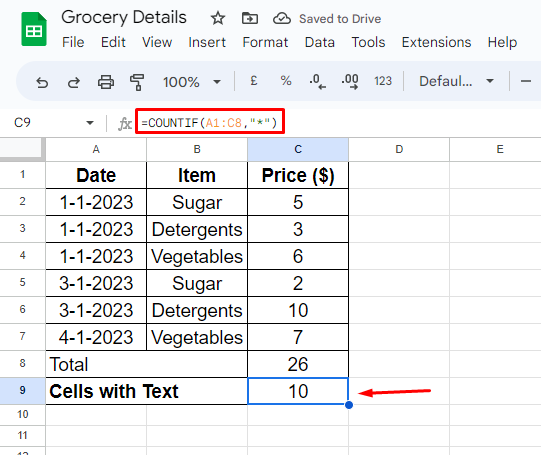Format as percent
Viewport: 541px width, 455px height.
click(x=286, y=81)
